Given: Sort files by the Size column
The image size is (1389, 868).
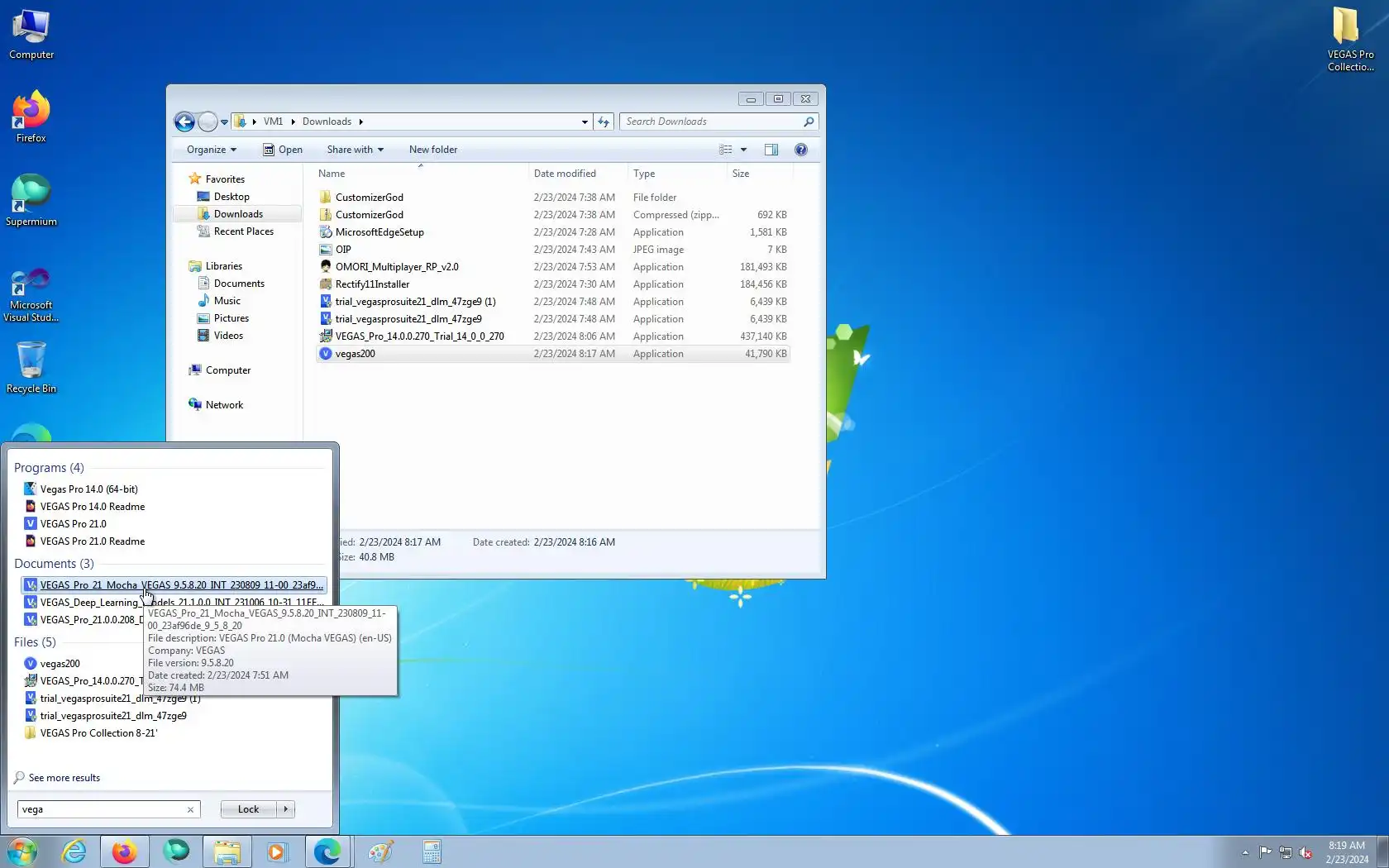Looking at the screenshot, I should [760, 174].
